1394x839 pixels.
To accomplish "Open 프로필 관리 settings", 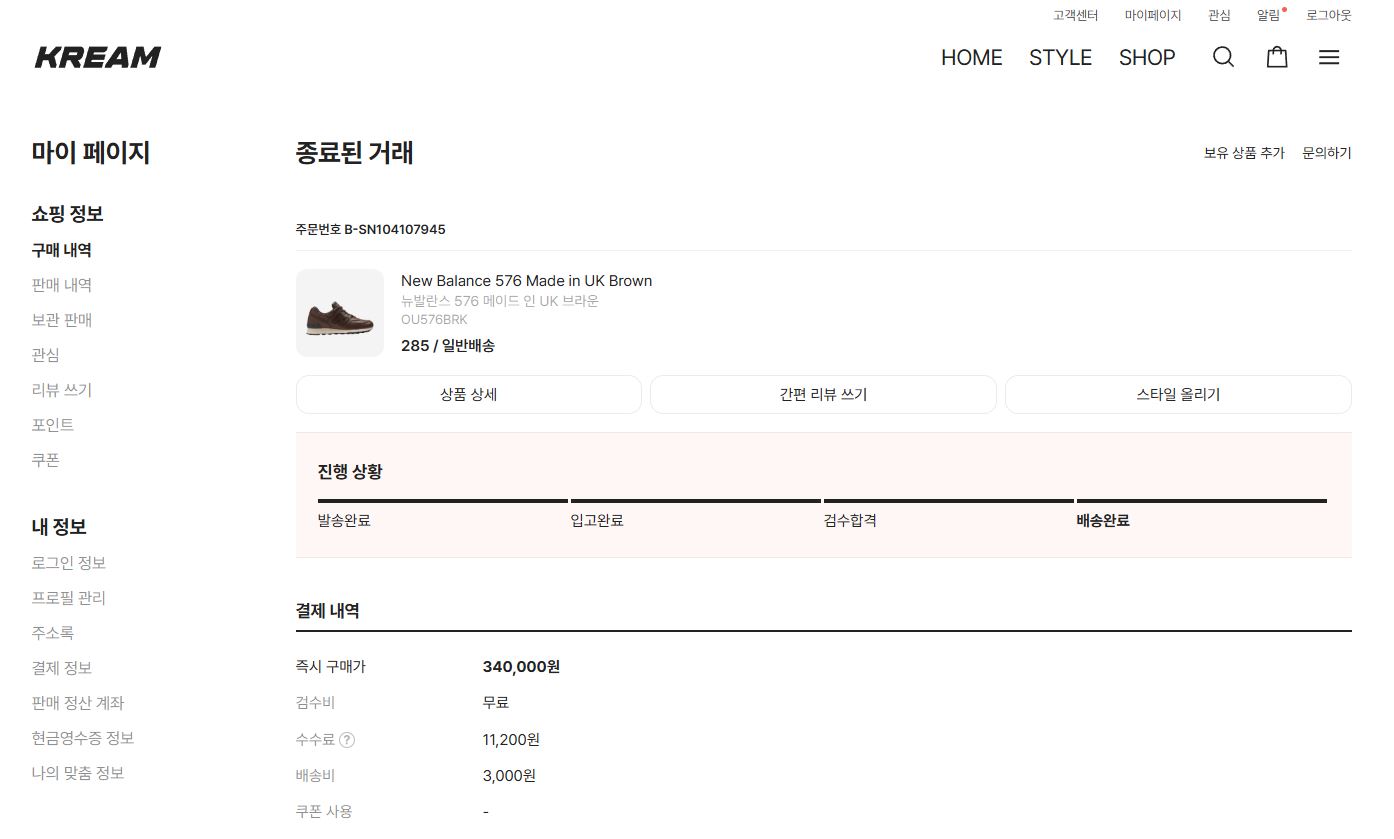I will pyautogui.click(x=69, y=598).
